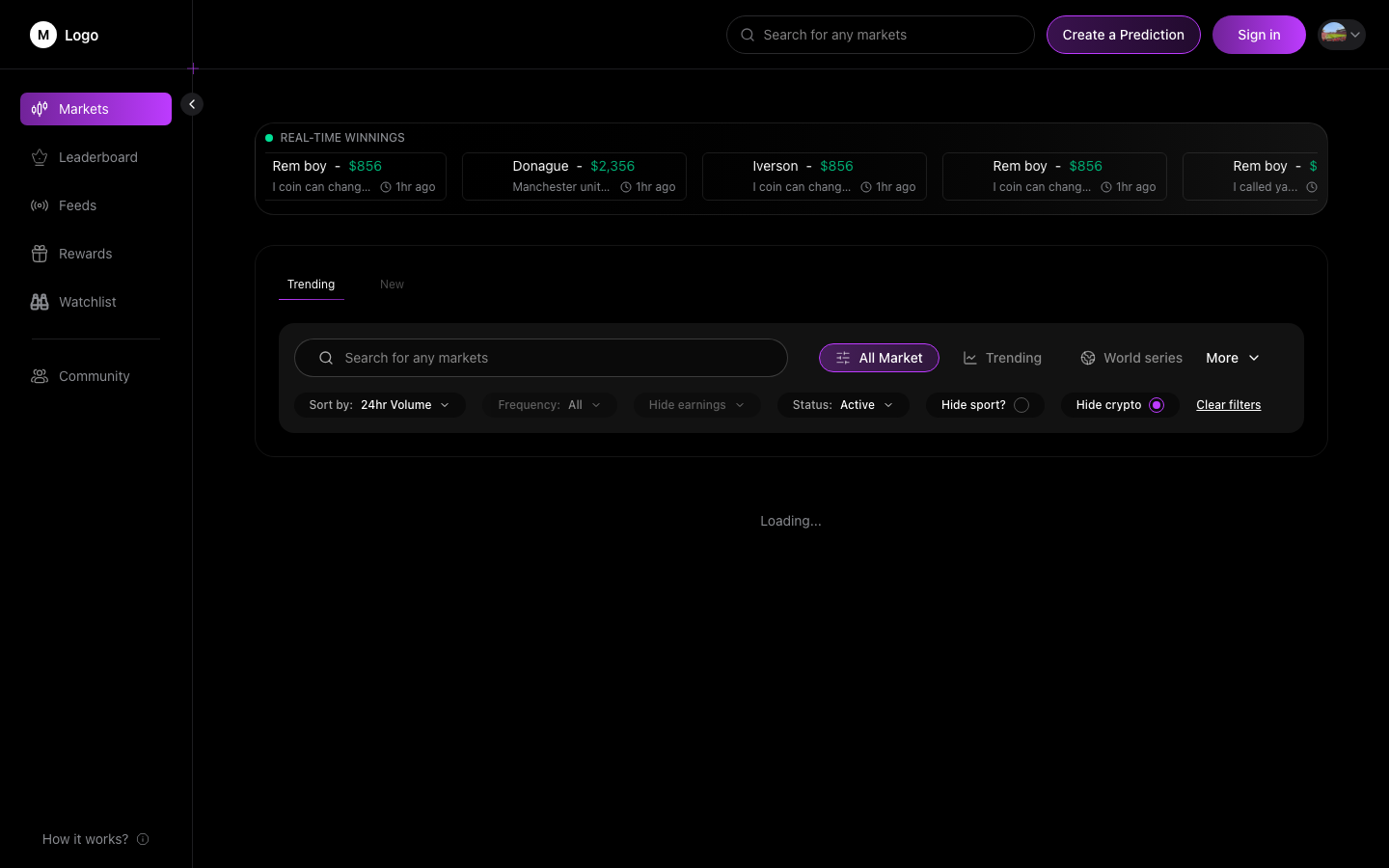Click the magnifier icon in top search bar
Image resolution: width=1389 pixels, height=868 pixels.
click(x=748, y=35)
